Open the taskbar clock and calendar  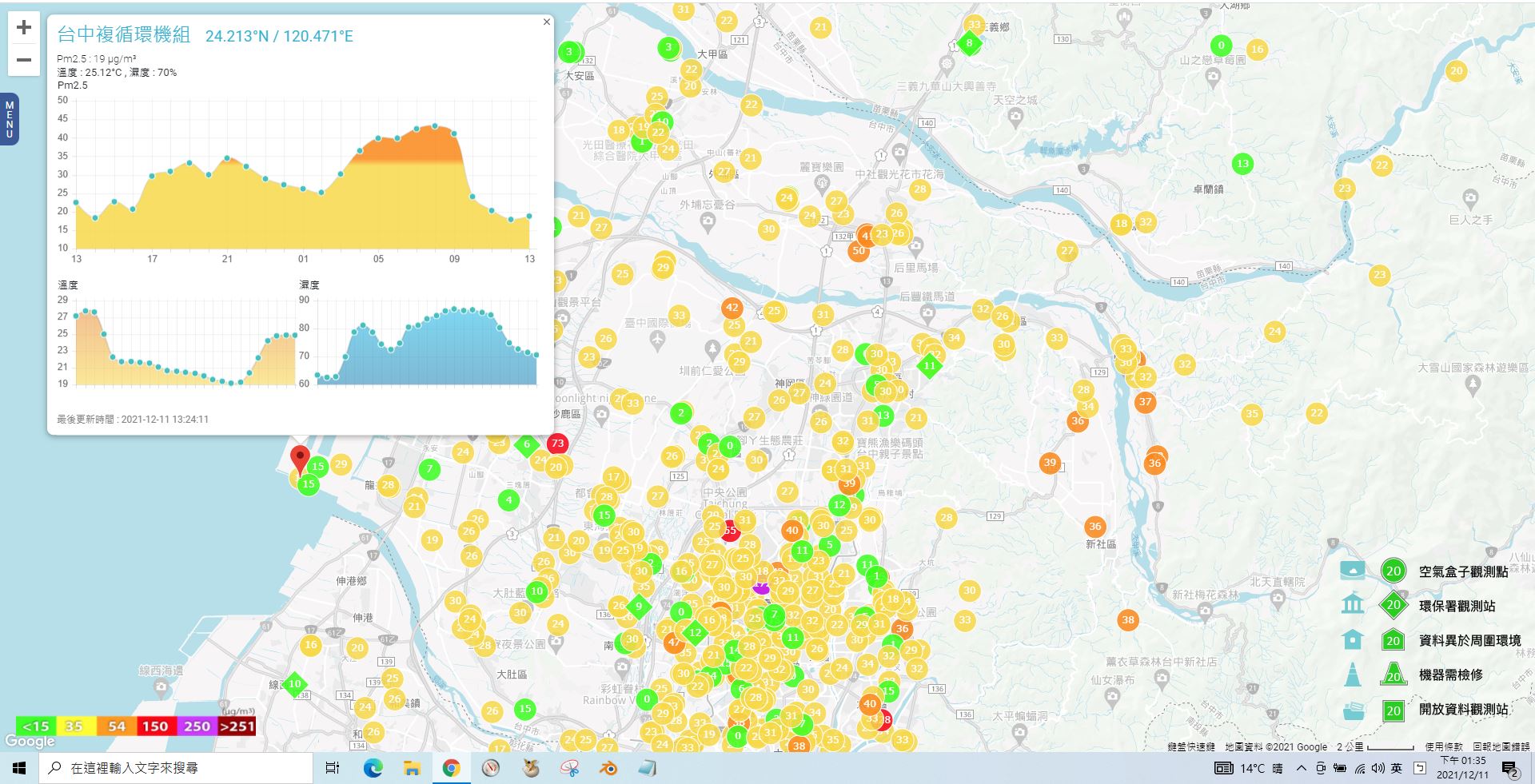[1462, 768]
